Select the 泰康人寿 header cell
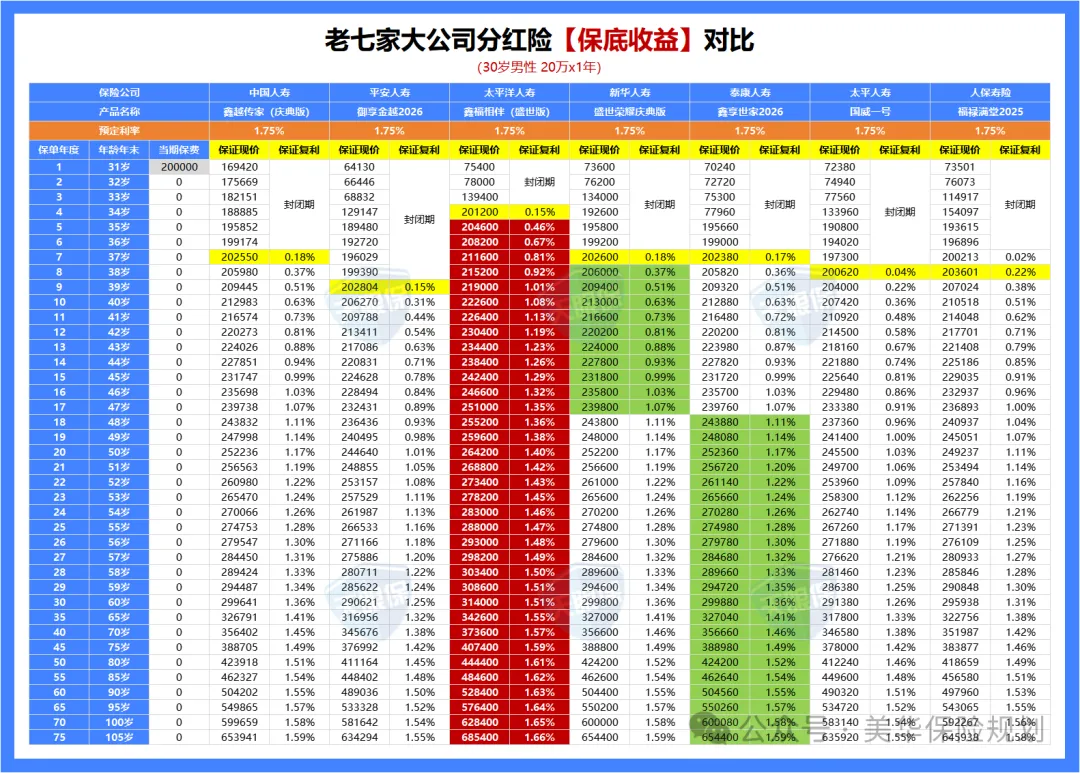 pyautogui.click(x=750, y=92)
